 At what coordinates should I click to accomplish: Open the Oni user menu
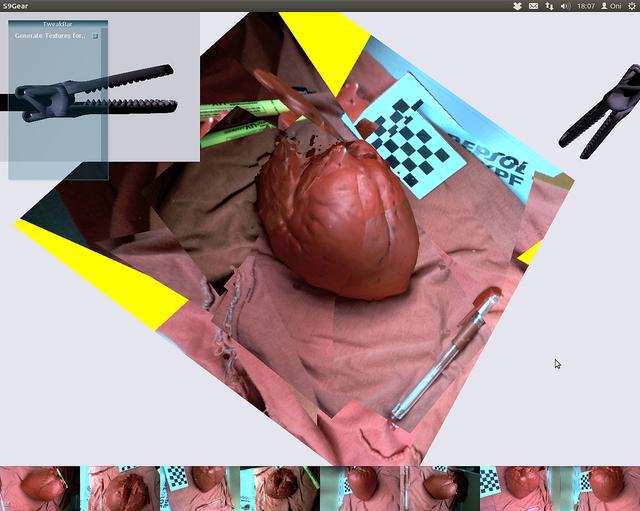click(611, 6)
